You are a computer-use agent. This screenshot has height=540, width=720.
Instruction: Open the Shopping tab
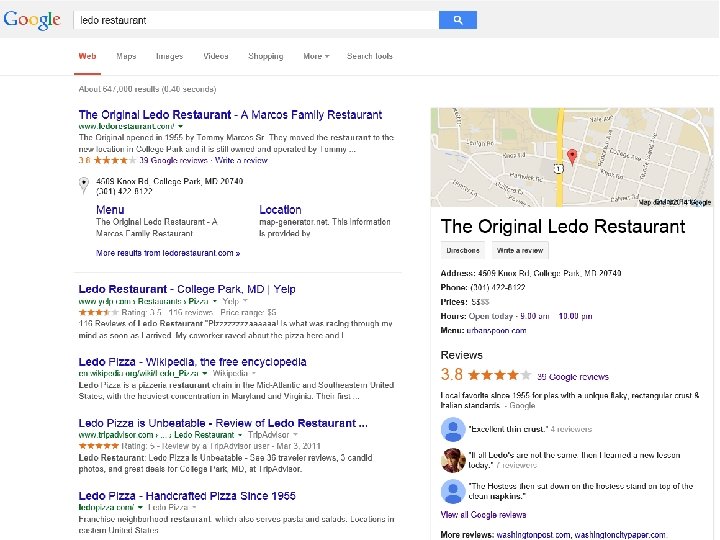(265, 56)
